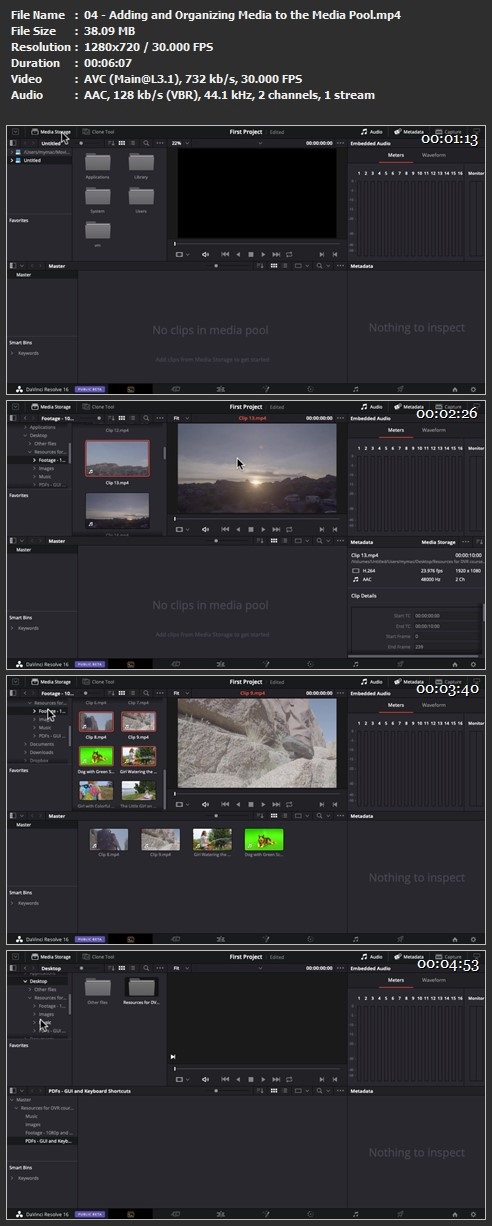Viewport: 492px width, 1226px height.
Task: Expand Images folder in 00:02:26 frame tree
Action: pos(35,467)
